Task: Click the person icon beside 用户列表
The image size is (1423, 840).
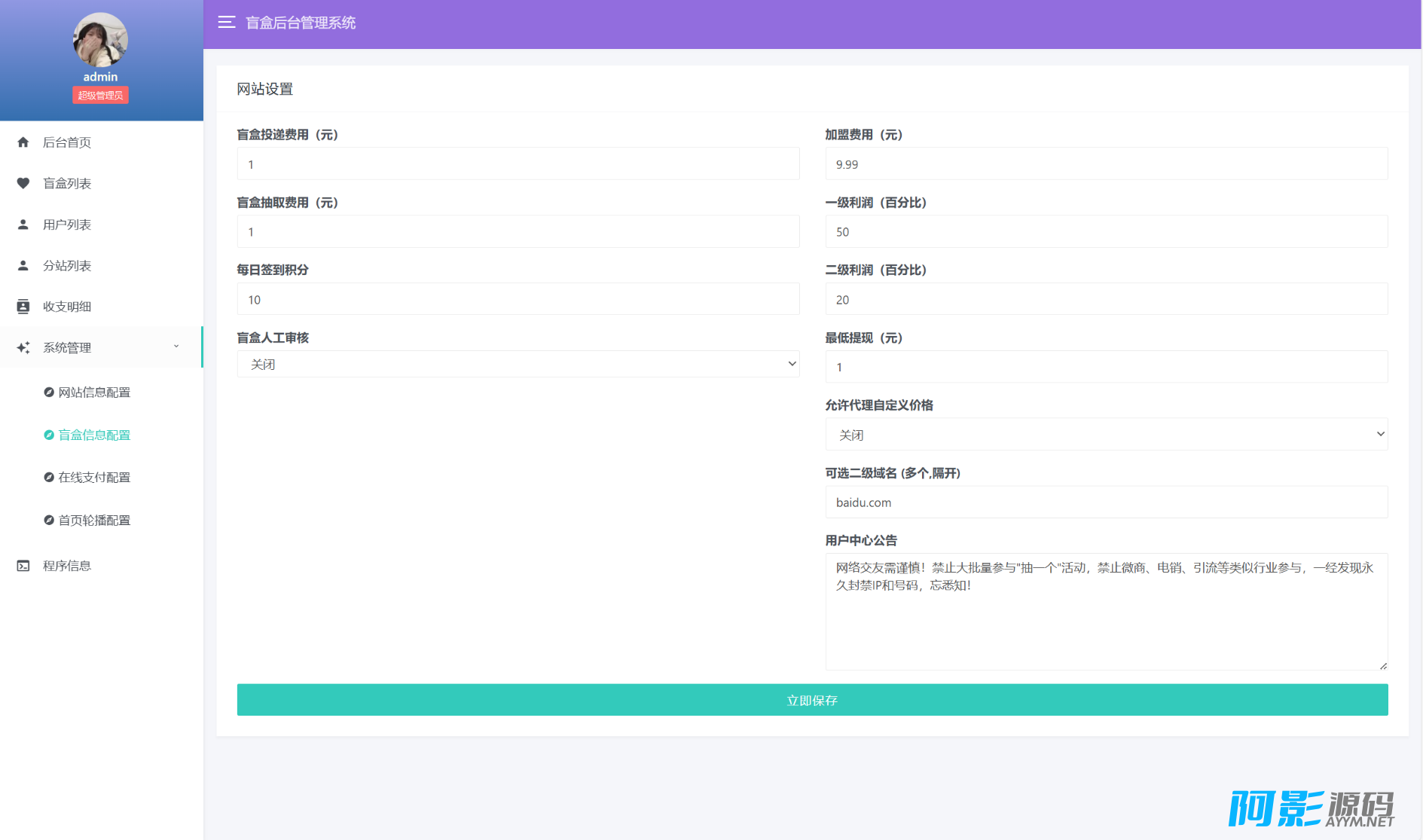Action: 23,225
